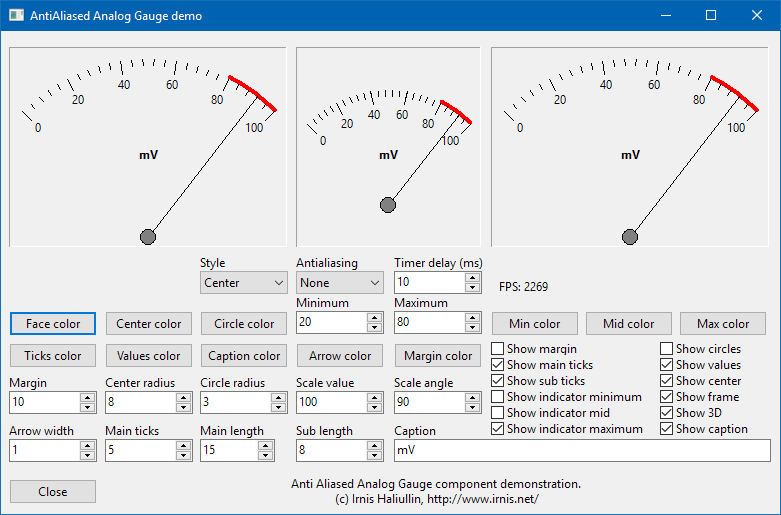Click the Circle color button

click(x=244, y=324)
